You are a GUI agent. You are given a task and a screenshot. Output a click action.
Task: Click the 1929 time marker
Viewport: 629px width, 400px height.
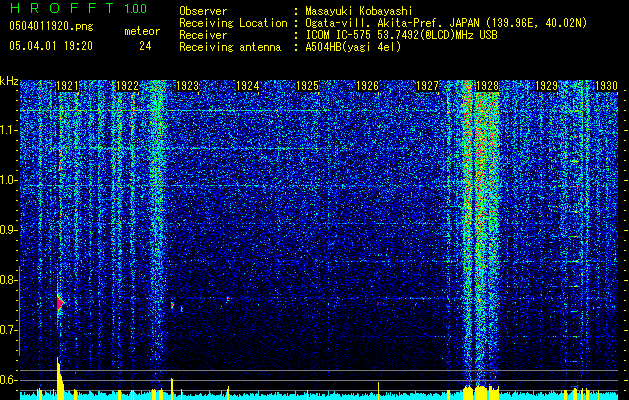[x=547, y=86]
